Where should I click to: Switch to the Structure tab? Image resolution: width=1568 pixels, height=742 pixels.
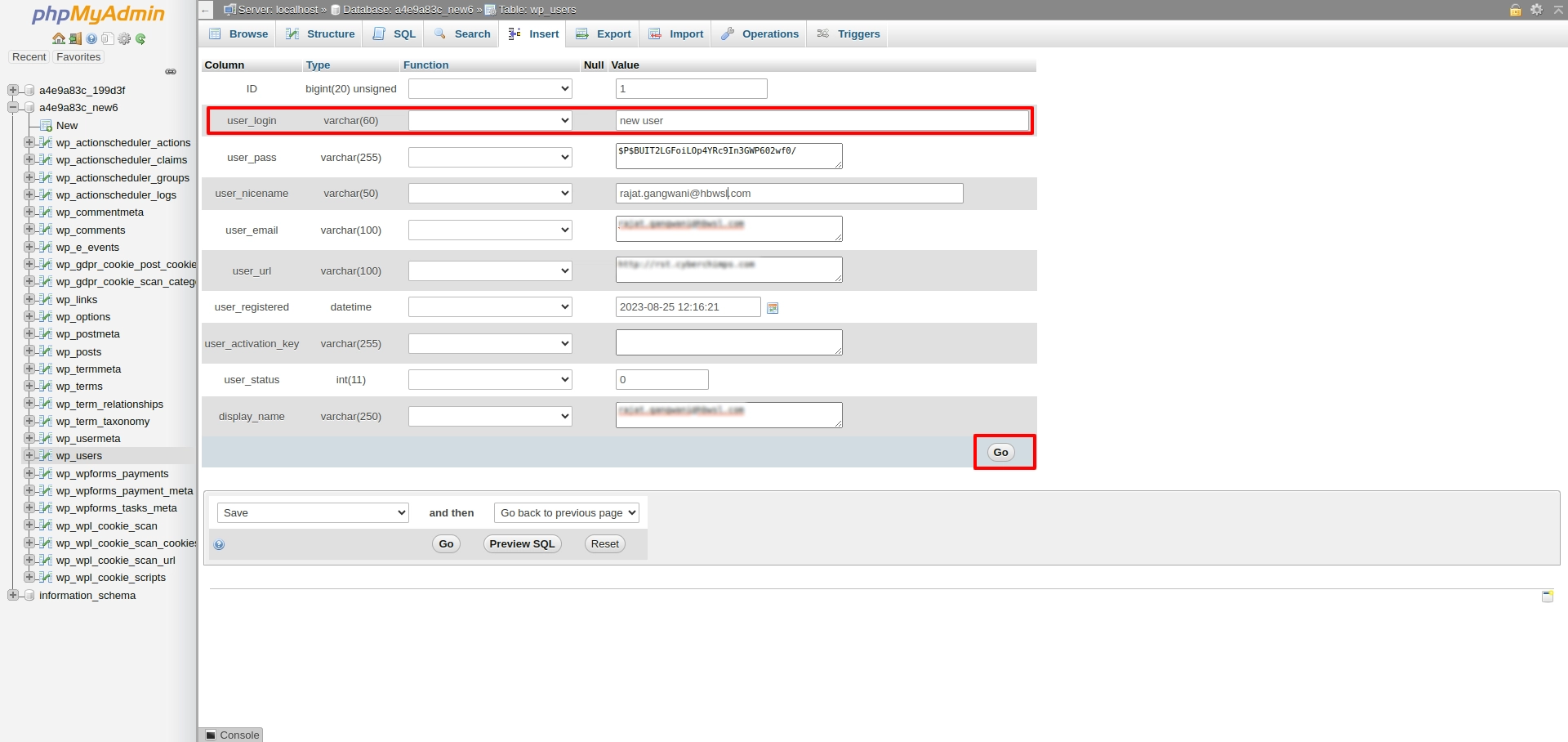click(x=320, y=34)
